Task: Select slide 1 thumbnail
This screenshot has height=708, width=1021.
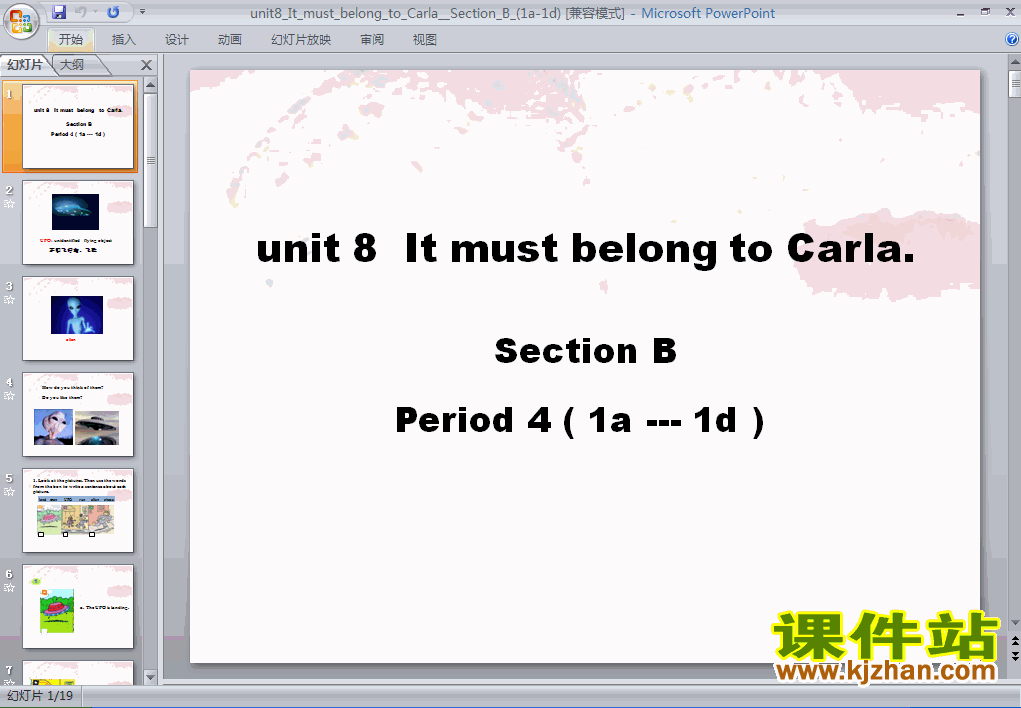Action: pyautogui.click(x=78, y=126)
